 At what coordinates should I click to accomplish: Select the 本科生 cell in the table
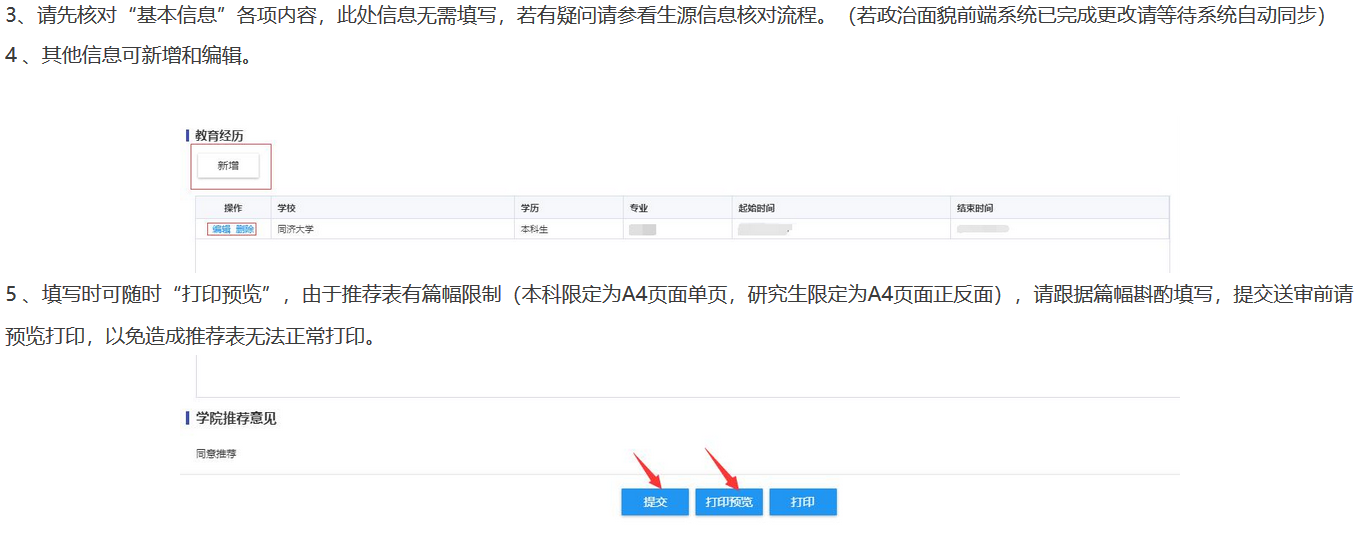(535, 229)
